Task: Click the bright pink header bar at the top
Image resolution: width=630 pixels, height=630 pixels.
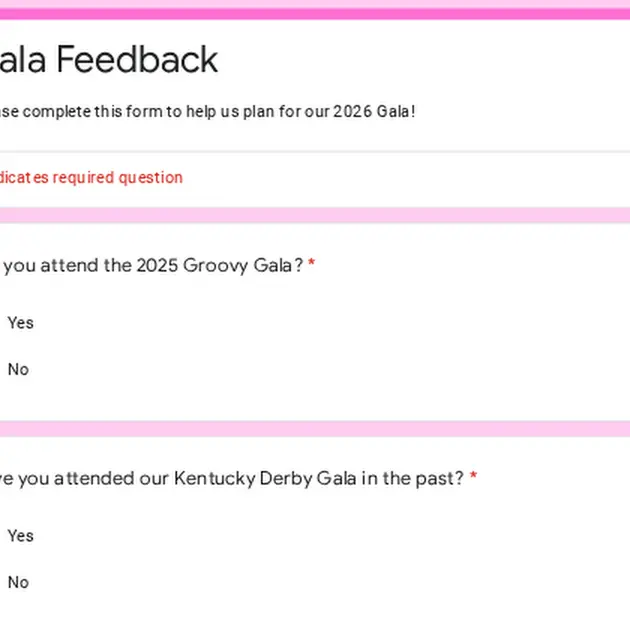Action: [x=315, y=14]
